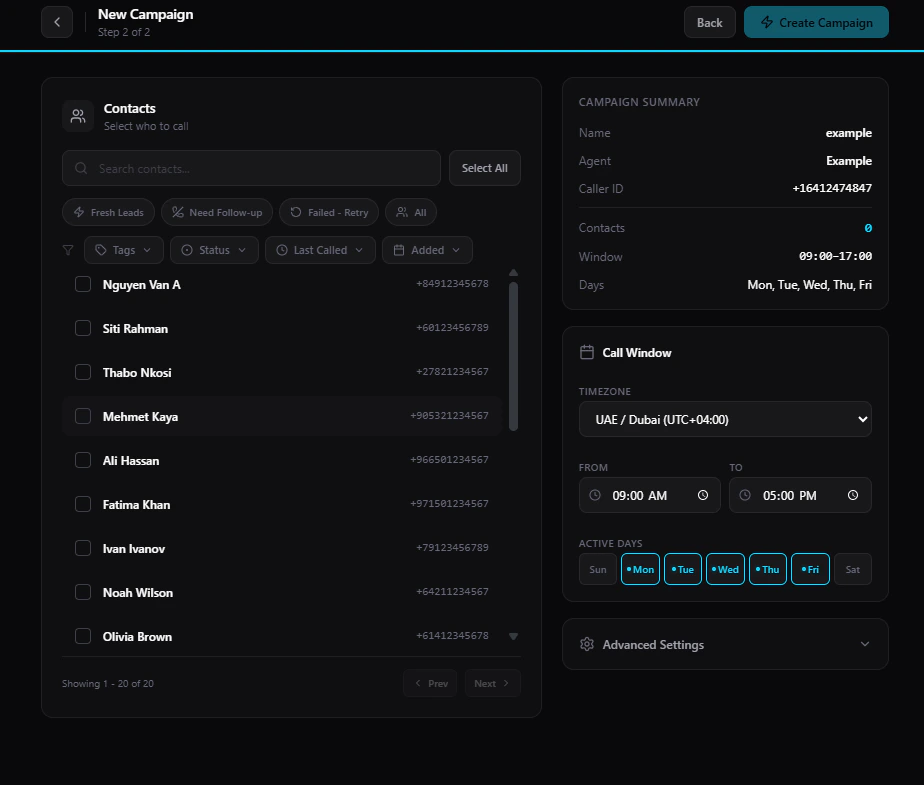
Task: Click phone number +84912345678
Action: pyautogui.click(x=452, y=283)
